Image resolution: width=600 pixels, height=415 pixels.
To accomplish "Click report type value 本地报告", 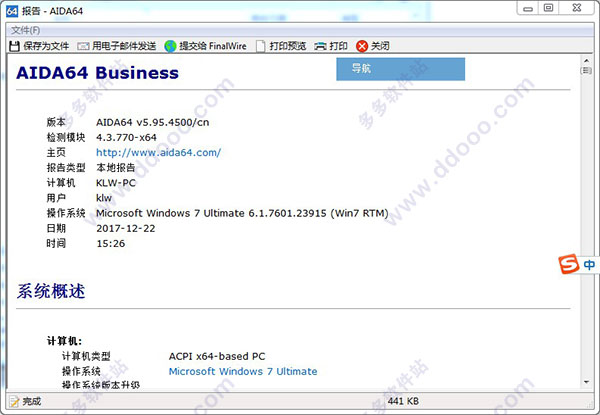I will 116,168.
